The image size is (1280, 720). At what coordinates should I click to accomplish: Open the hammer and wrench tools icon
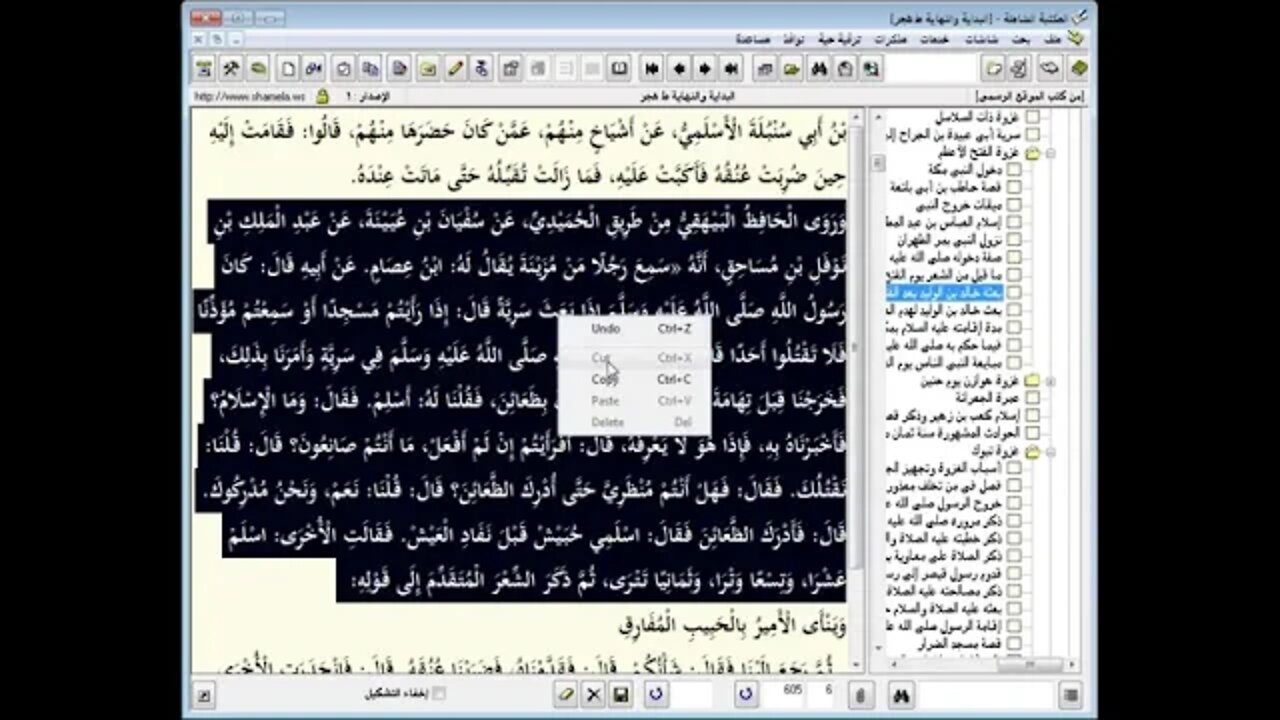click(x=231, y=69)
